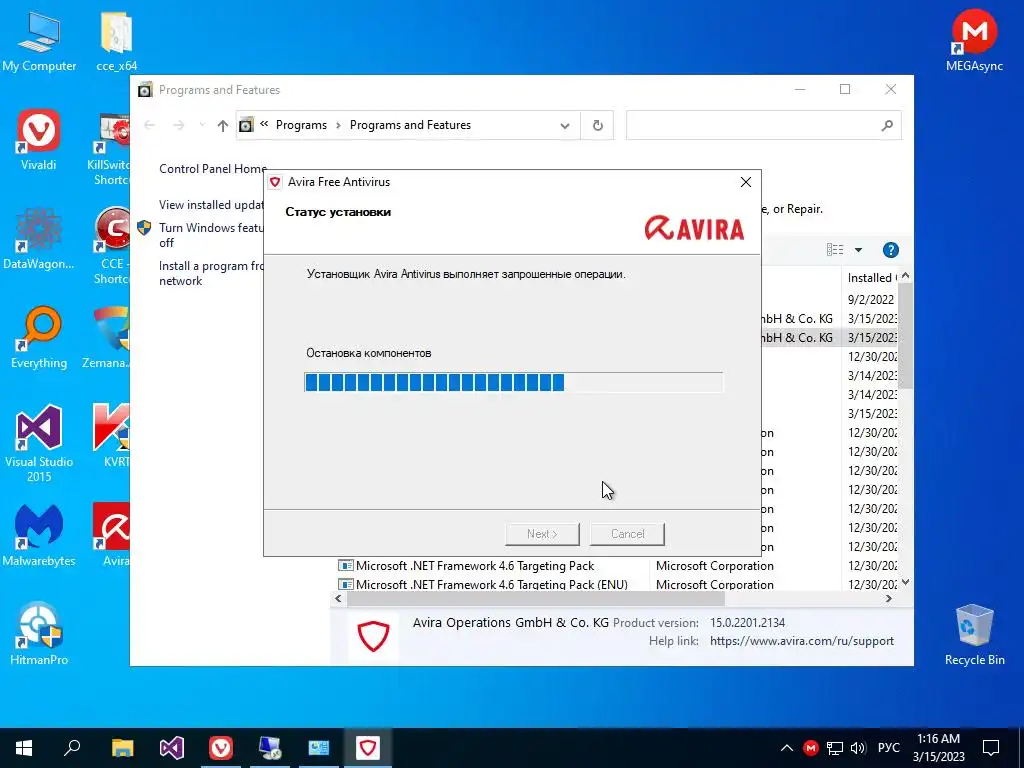Screen dimensions: 1024x768
Task: Open View installed updates link
Action: 211,204
